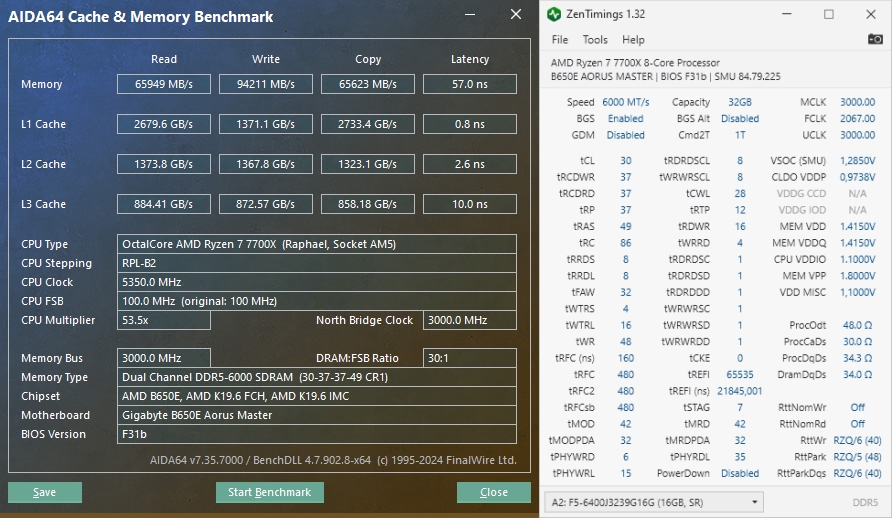Click the GDM Disabled value
The width and height of the screenshot is (892, 518).
(x=626, y=135)
